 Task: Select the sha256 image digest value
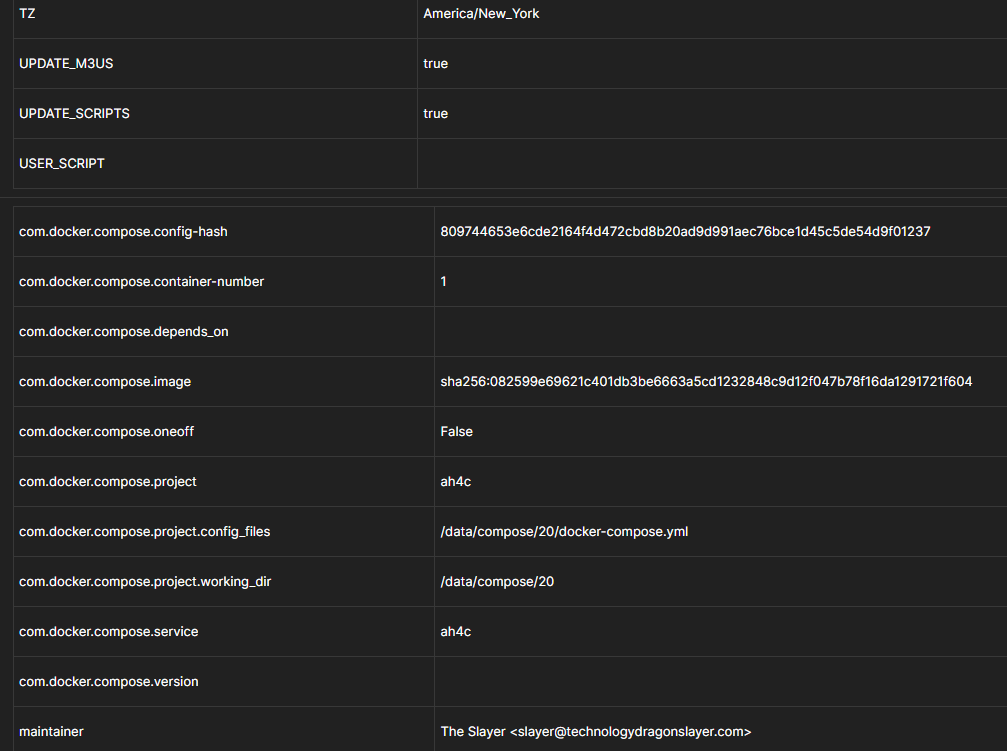pyautogui.click(x=706, y=382)
